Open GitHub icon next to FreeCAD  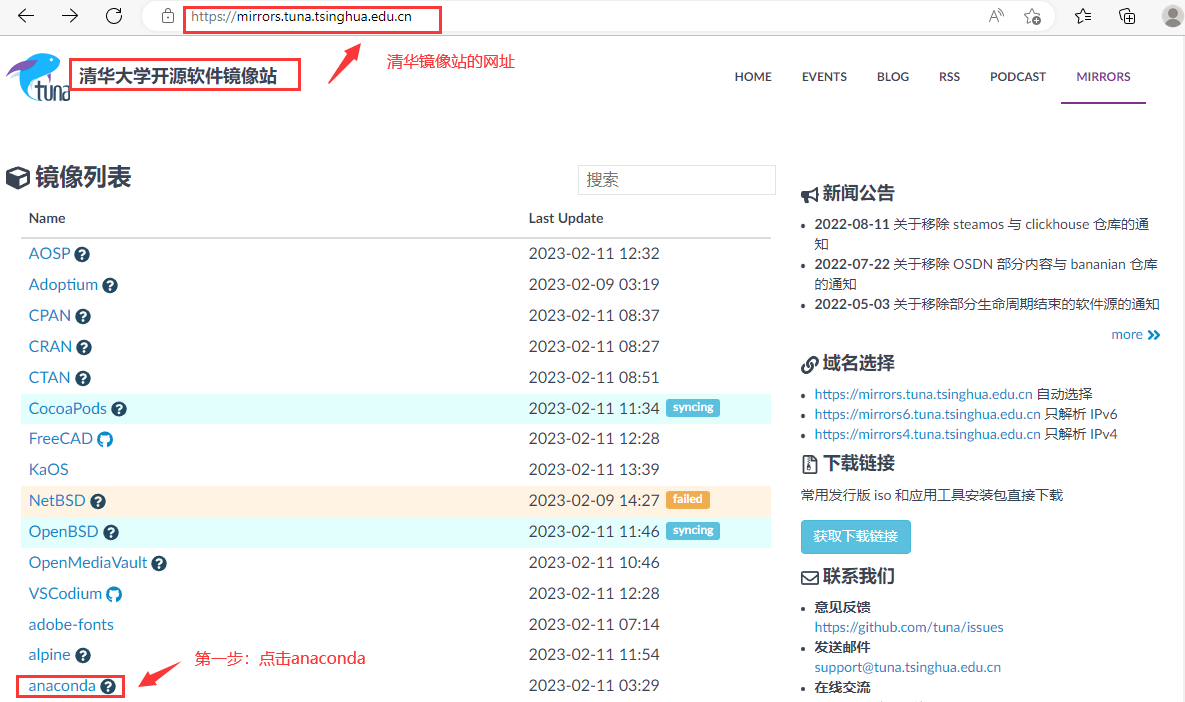(105, 440)
